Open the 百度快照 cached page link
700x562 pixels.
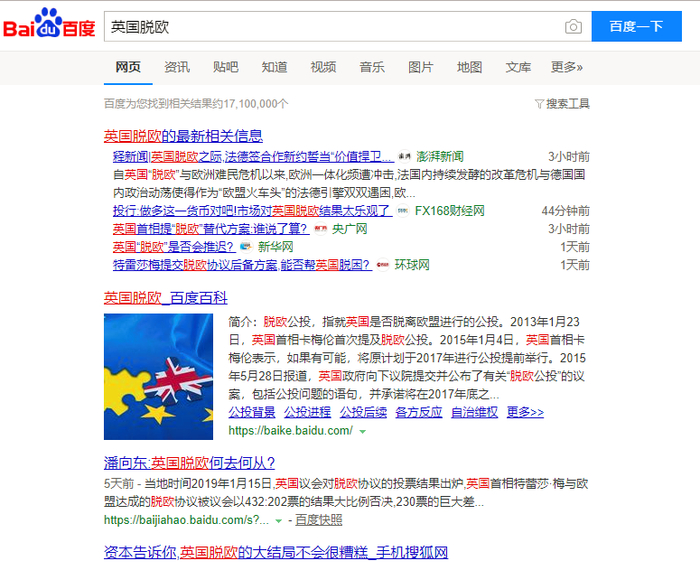point(319,520)
